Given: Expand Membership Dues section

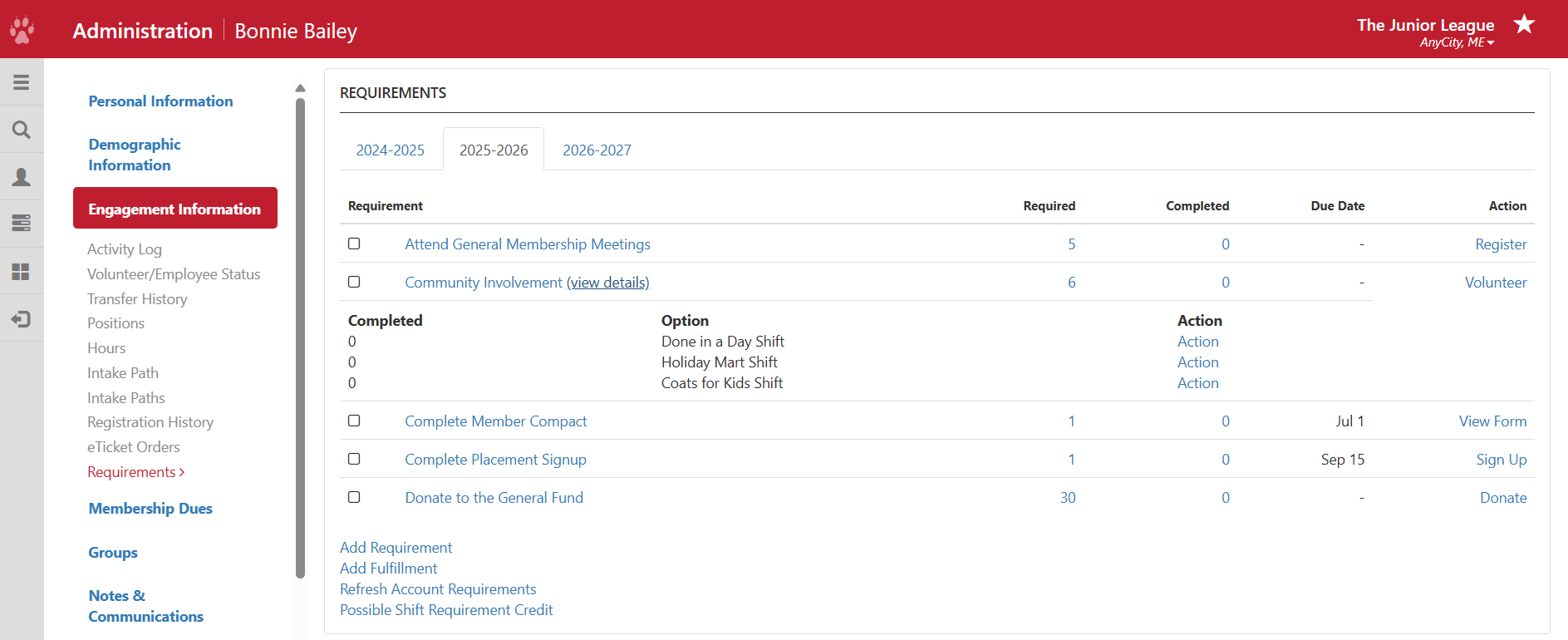Looking at the screenshot, I should tap(150, 509).
